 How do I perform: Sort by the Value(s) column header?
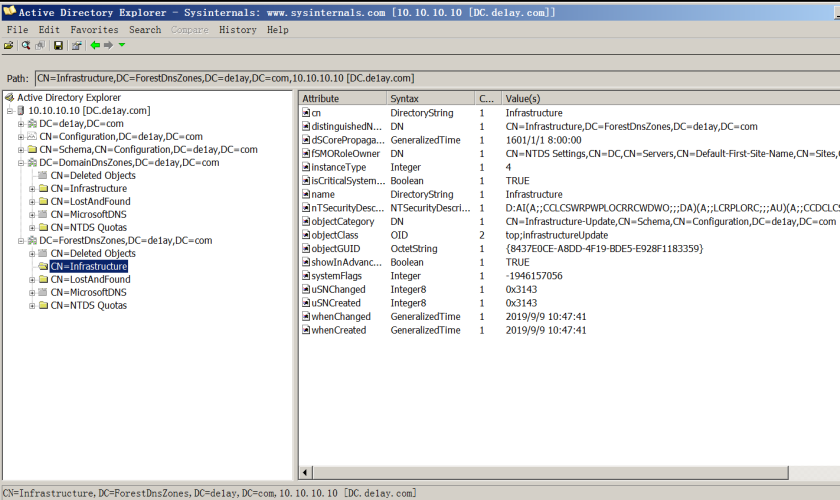[670, 99]
